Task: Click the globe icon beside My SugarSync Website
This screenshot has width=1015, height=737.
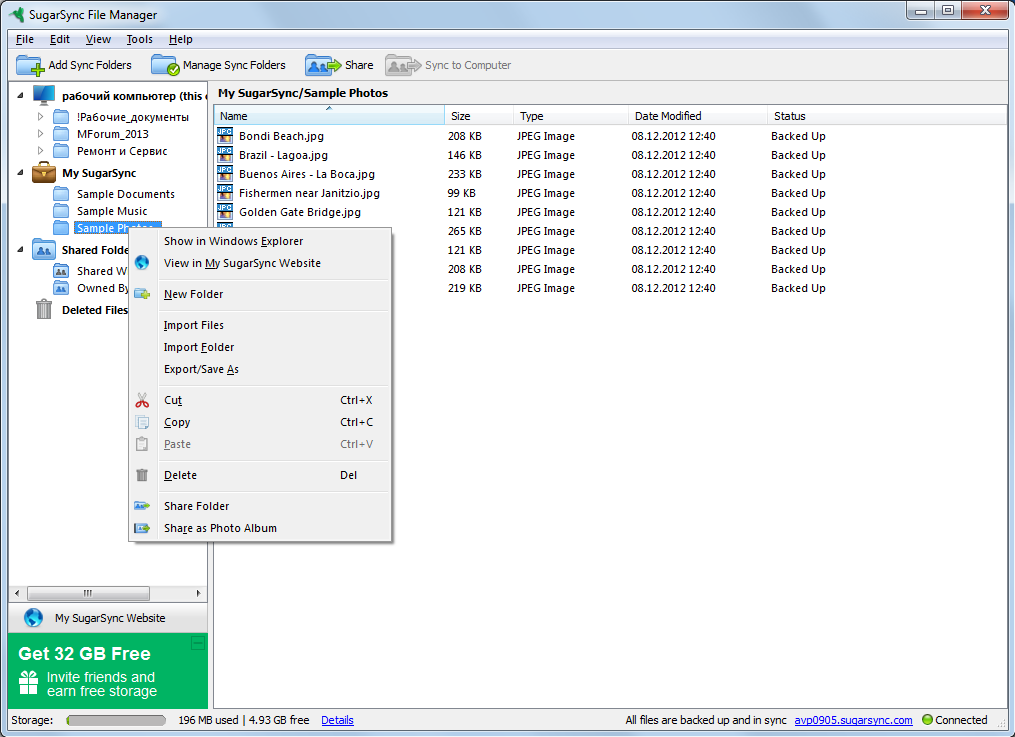Action: click(34, 618)
